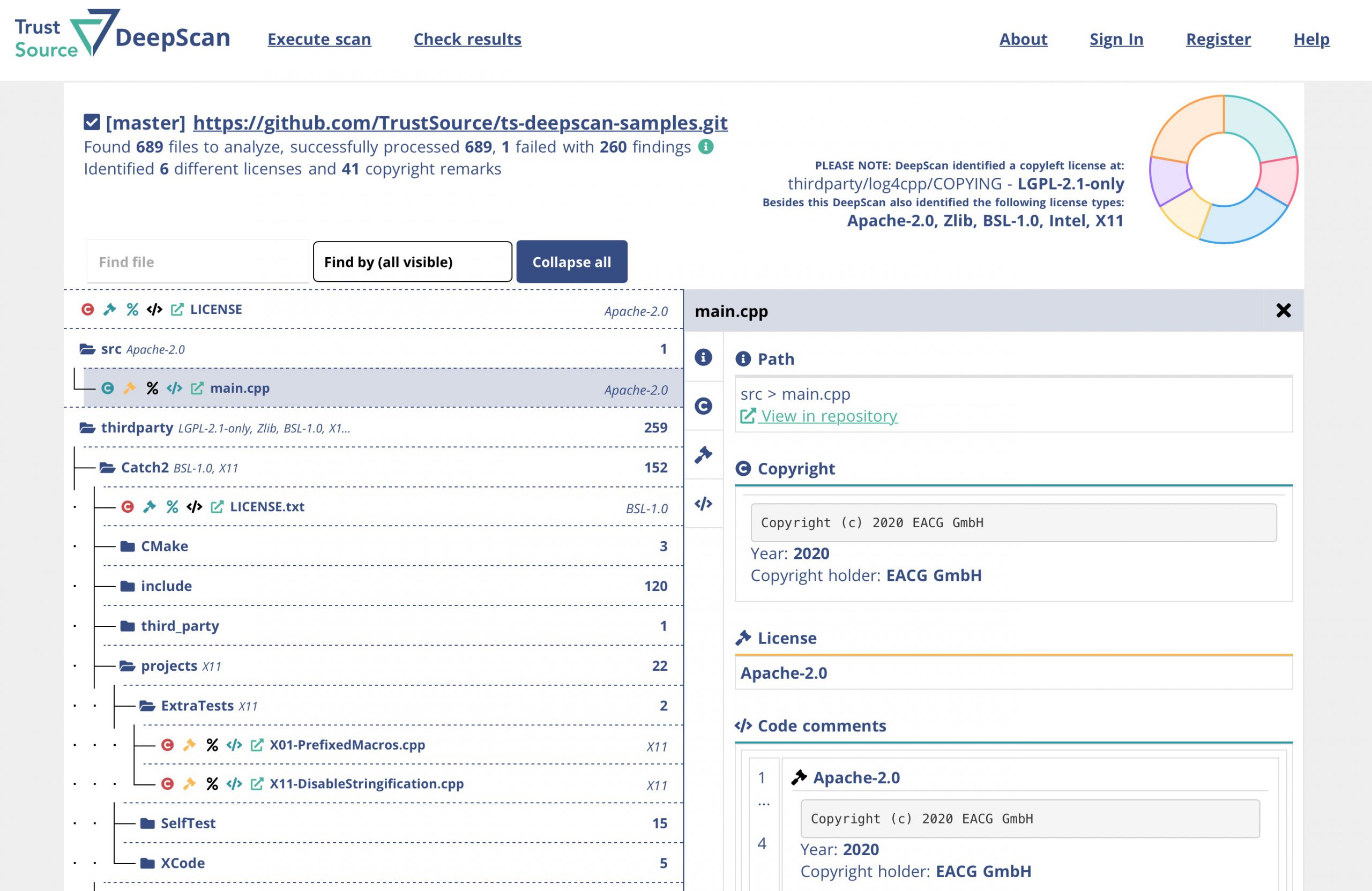Click percent icon in LICENSE.txt row

click(173, 507)
